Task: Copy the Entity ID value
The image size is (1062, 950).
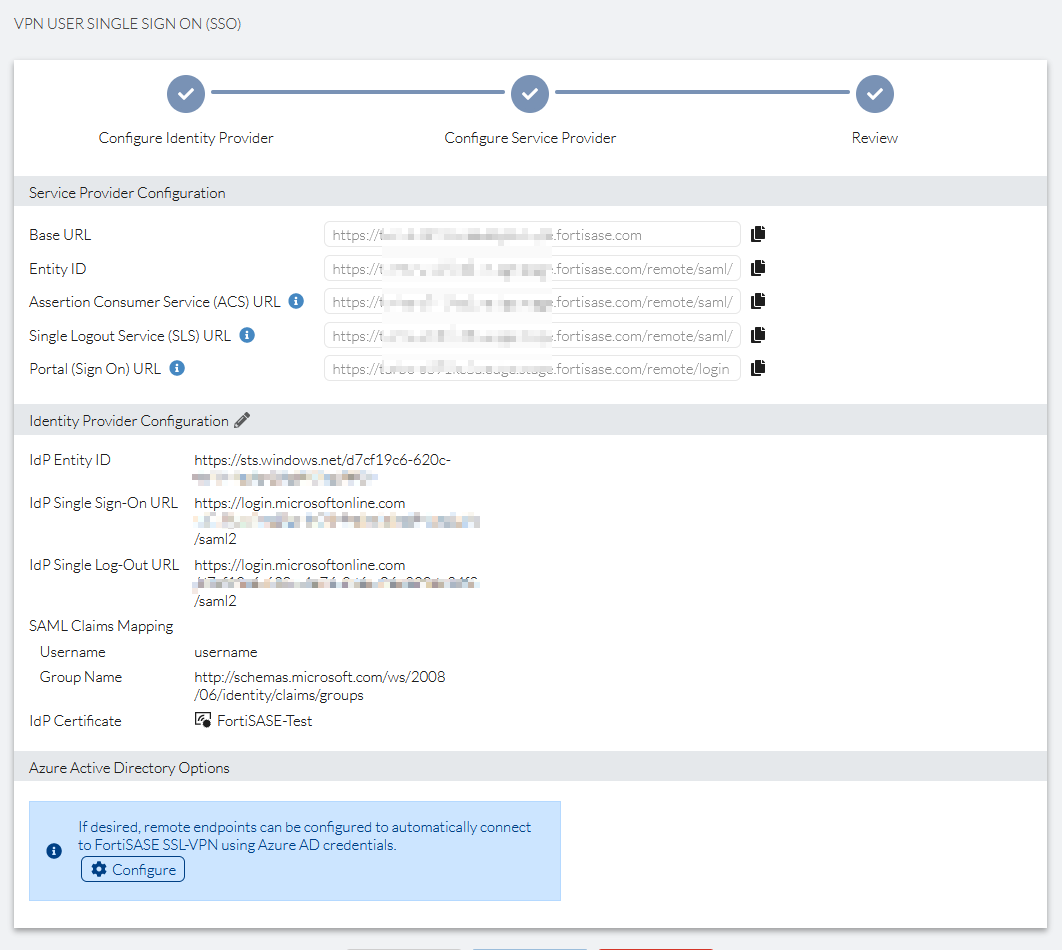Action: point(758,267)
